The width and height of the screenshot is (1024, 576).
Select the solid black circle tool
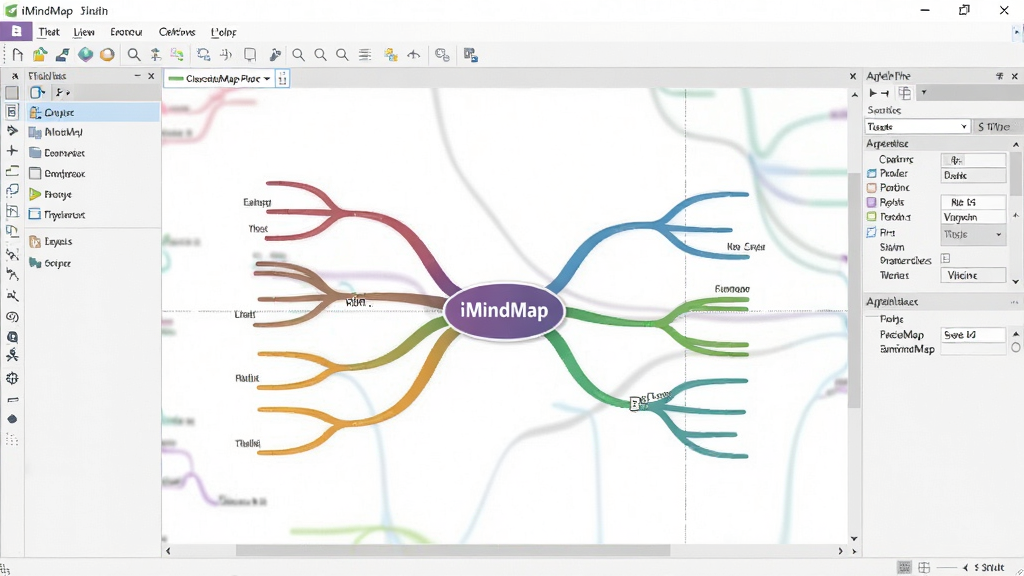[x=12, y=419]
